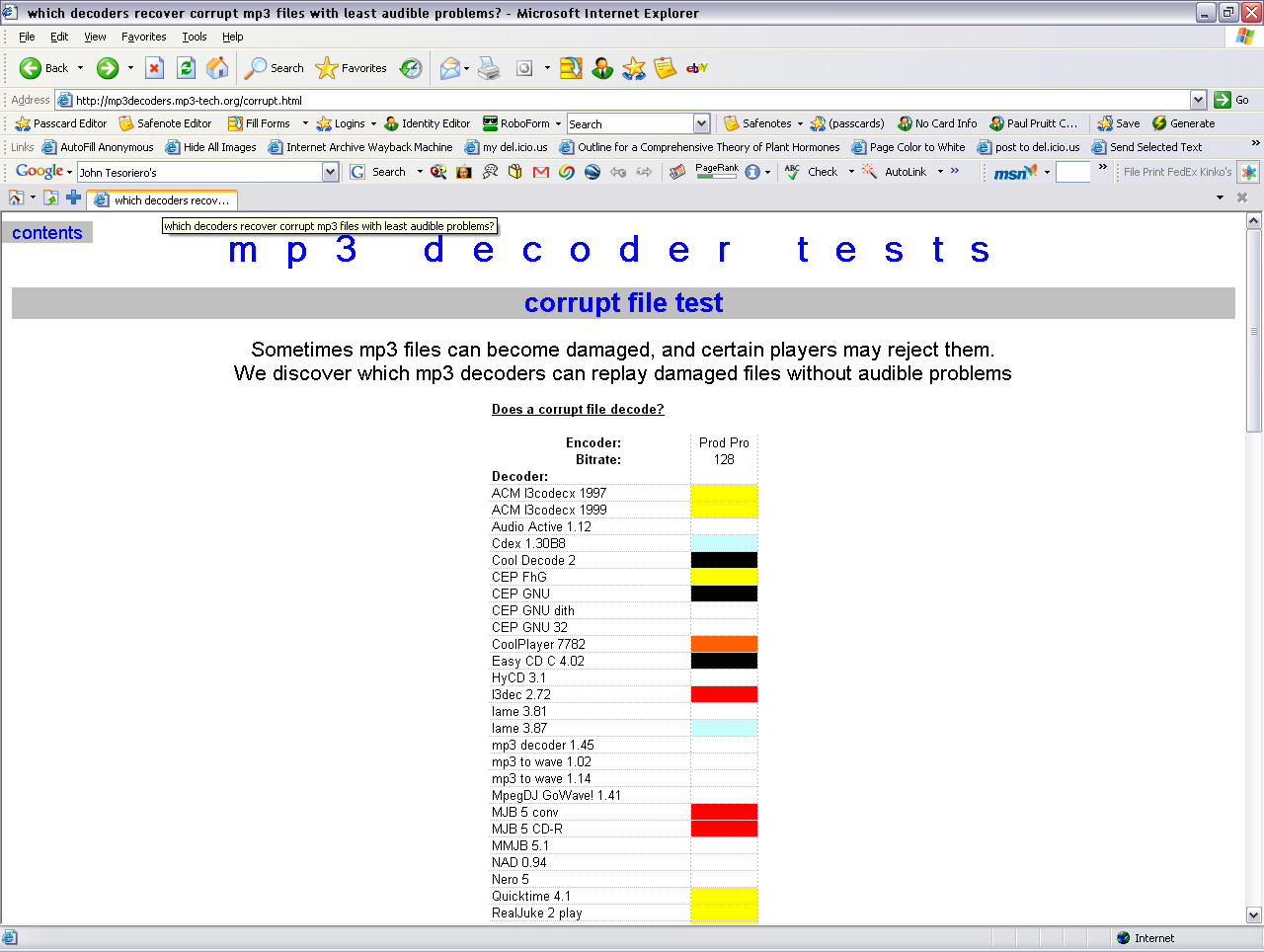Open the Logins dropdown arrow
Viewport: 1264px width, 952px height.
[x=374, y=123]
